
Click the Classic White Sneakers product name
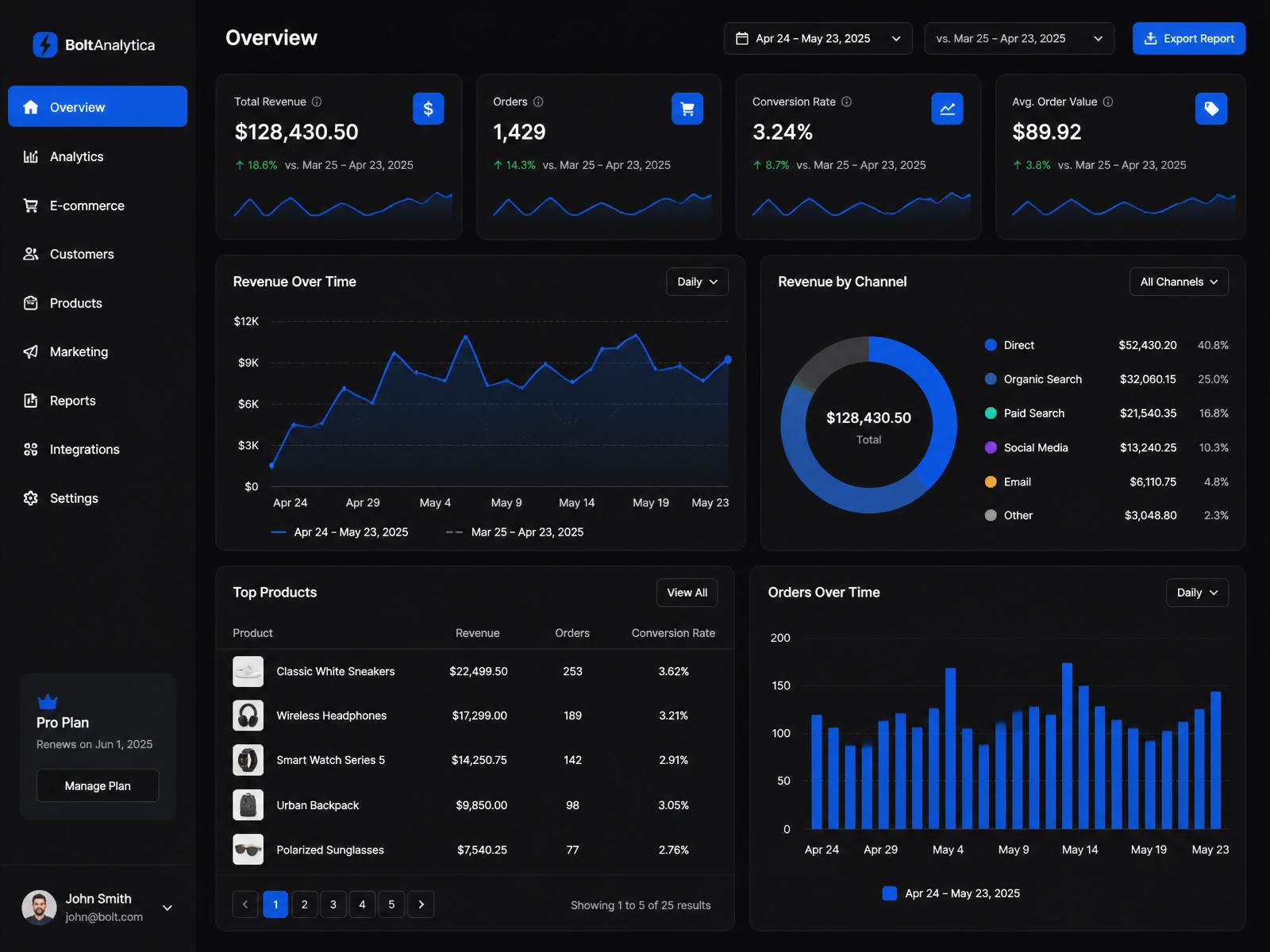click(x=336, y=671)
